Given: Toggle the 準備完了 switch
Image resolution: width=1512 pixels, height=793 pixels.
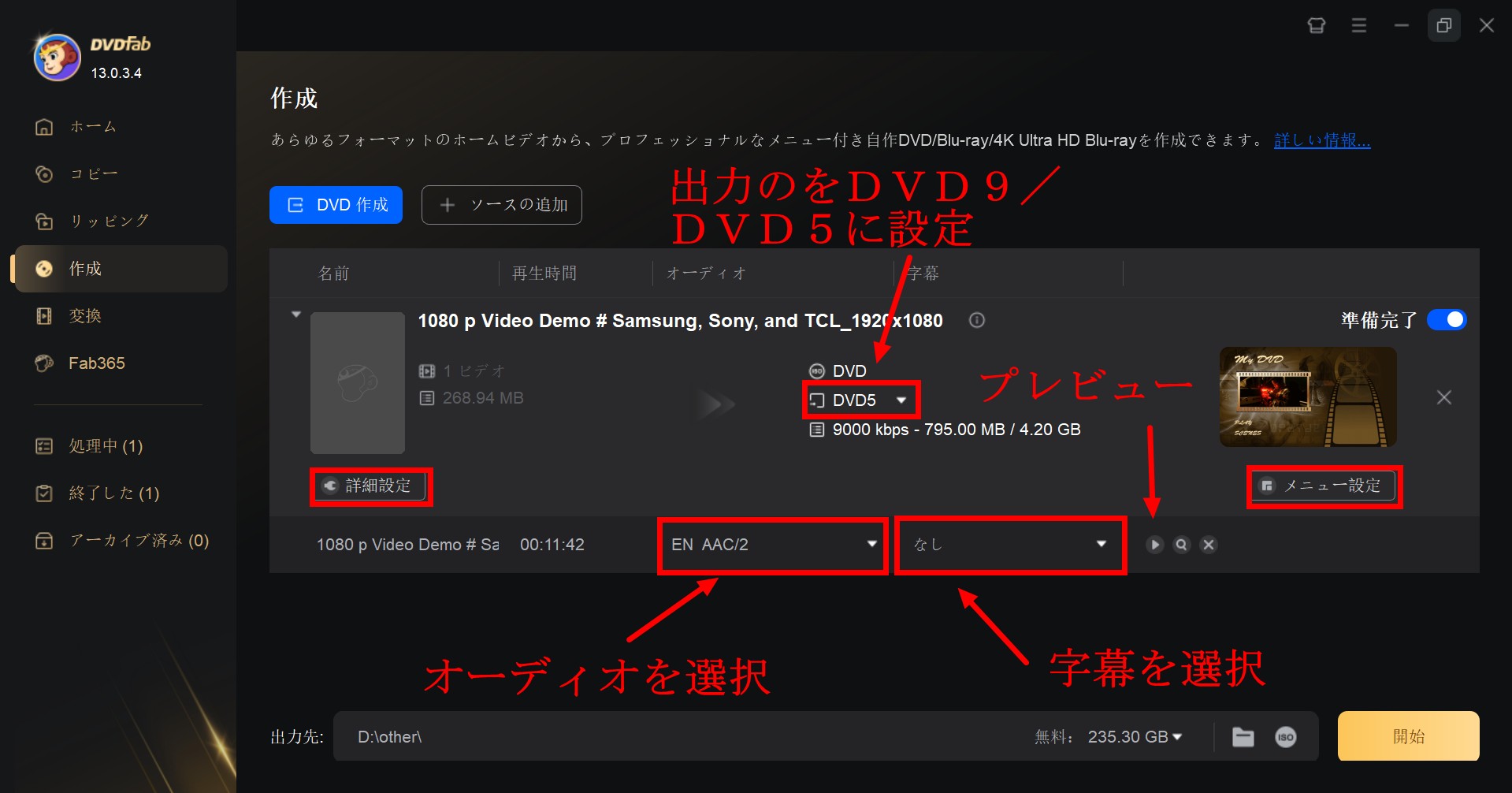Looking at the screenshot, I should (1447, 319).
